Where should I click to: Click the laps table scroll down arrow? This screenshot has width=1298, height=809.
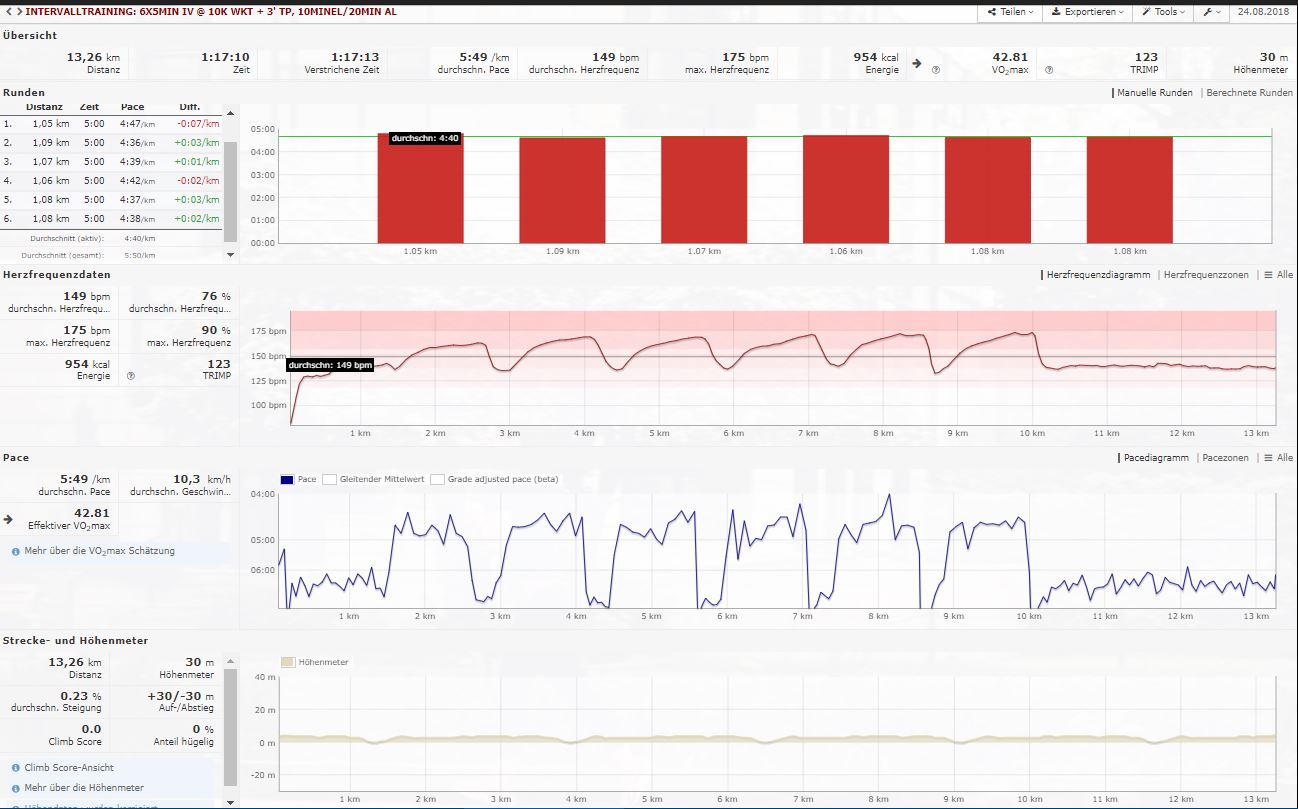pos(231,254)
